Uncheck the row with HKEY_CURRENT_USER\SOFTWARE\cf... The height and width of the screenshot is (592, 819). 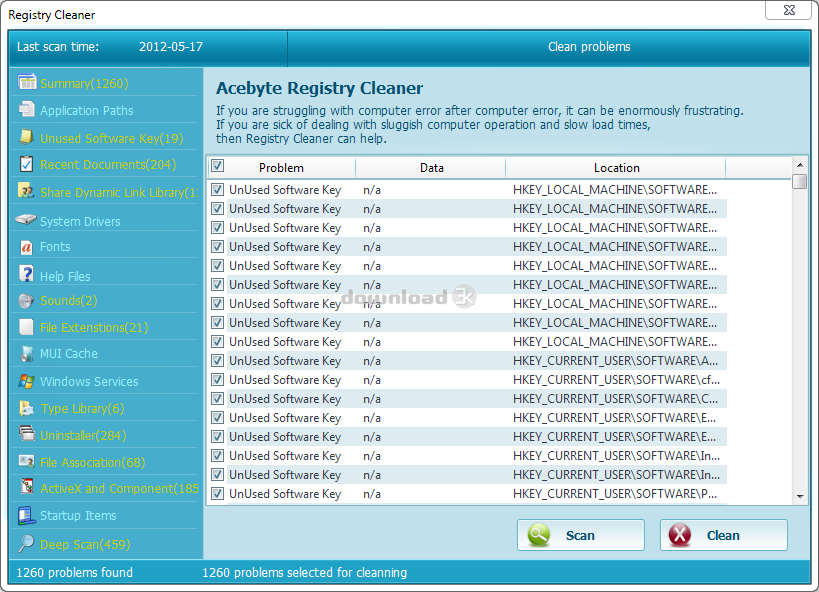click(217, 380)
